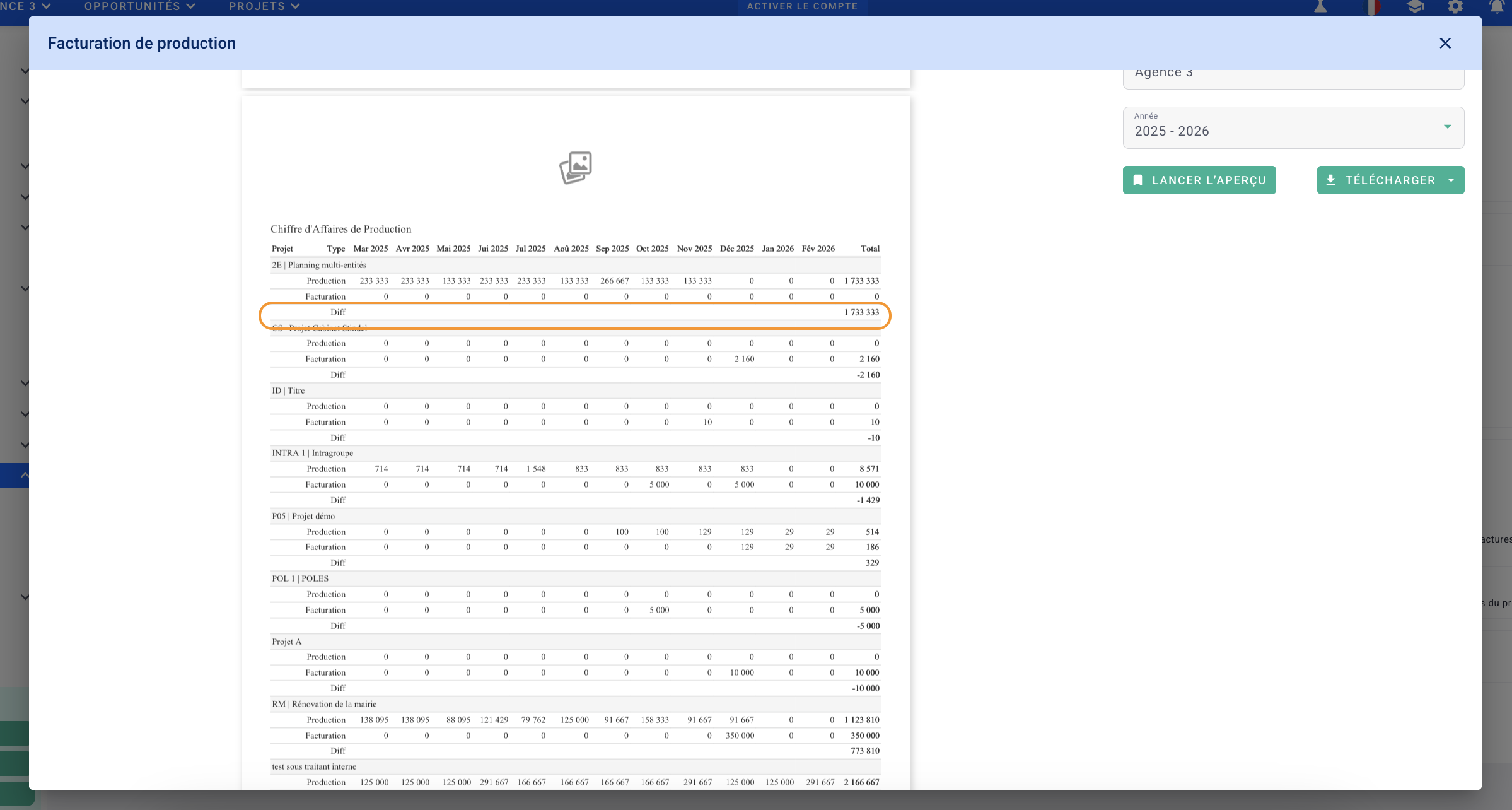Click the Activer le compte button
1512x810 pixels.
point(802,6)
